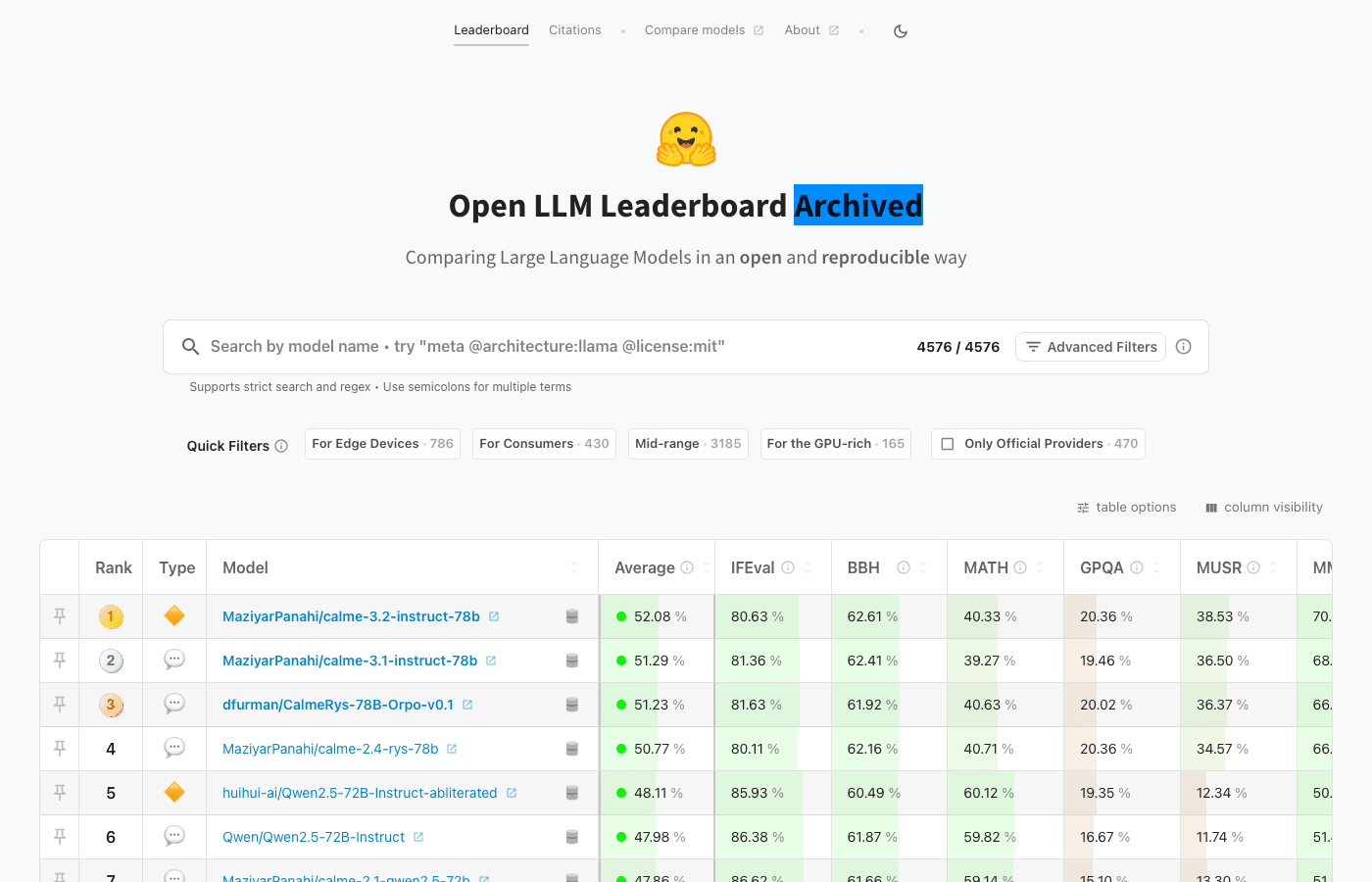Pin the calme-3.2-instruct-78b row
The width and height of the screenshot is (1372, 882).
point(60,616)
